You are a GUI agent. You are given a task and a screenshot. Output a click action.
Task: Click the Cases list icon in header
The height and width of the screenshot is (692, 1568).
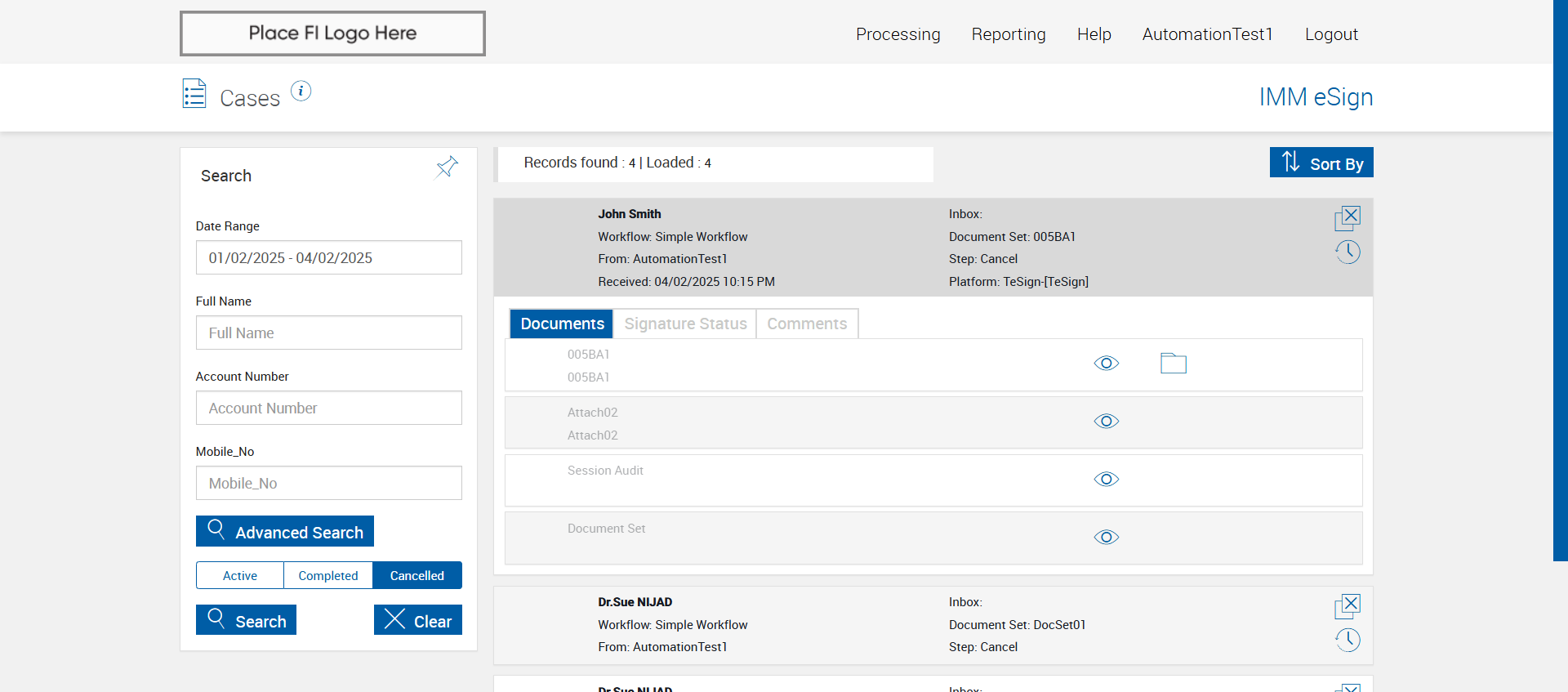coord(194,94)
